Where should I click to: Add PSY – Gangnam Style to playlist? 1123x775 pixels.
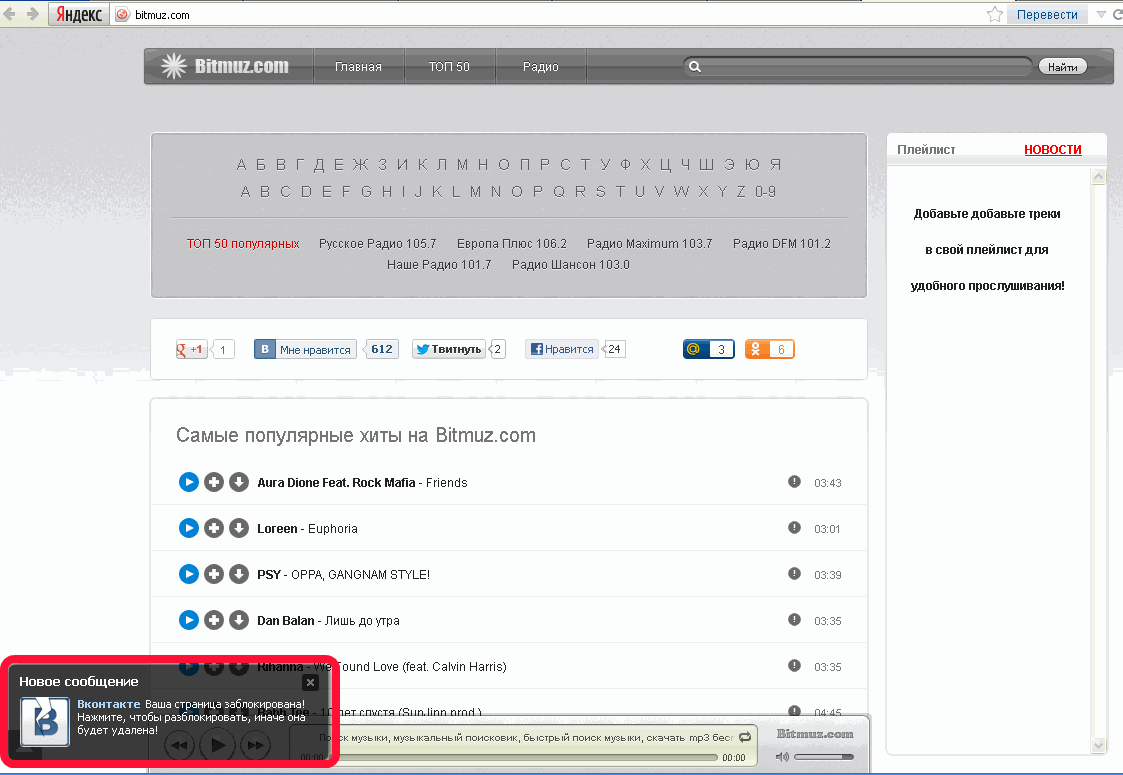pos(213,574)
